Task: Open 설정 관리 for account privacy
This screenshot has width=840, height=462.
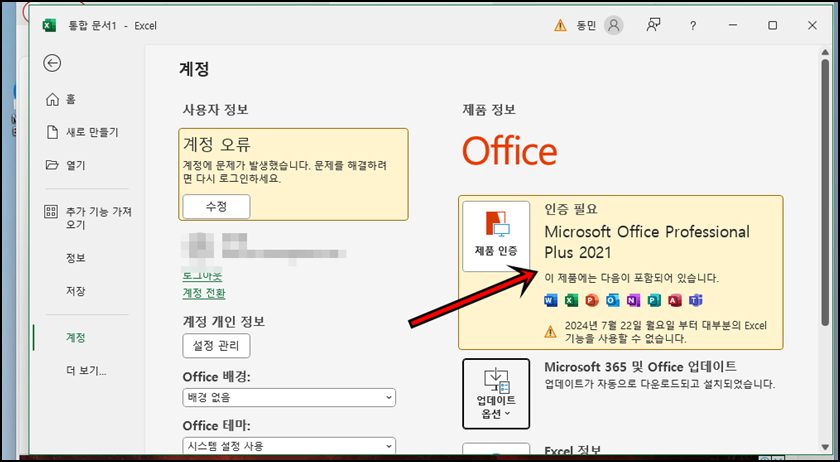Action: pos(216,346)
